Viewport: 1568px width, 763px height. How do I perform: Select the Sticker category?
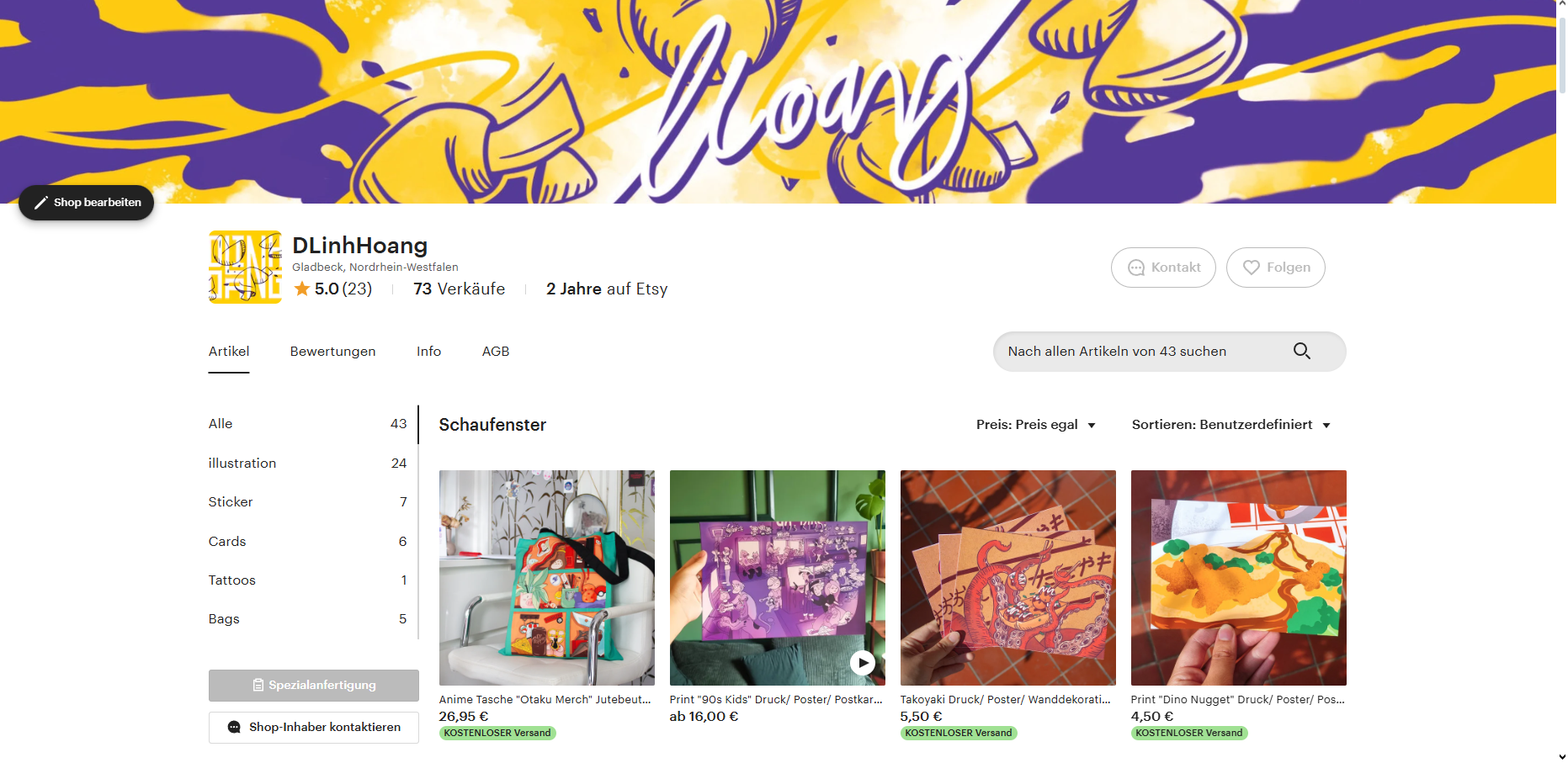tap(231, 502)
